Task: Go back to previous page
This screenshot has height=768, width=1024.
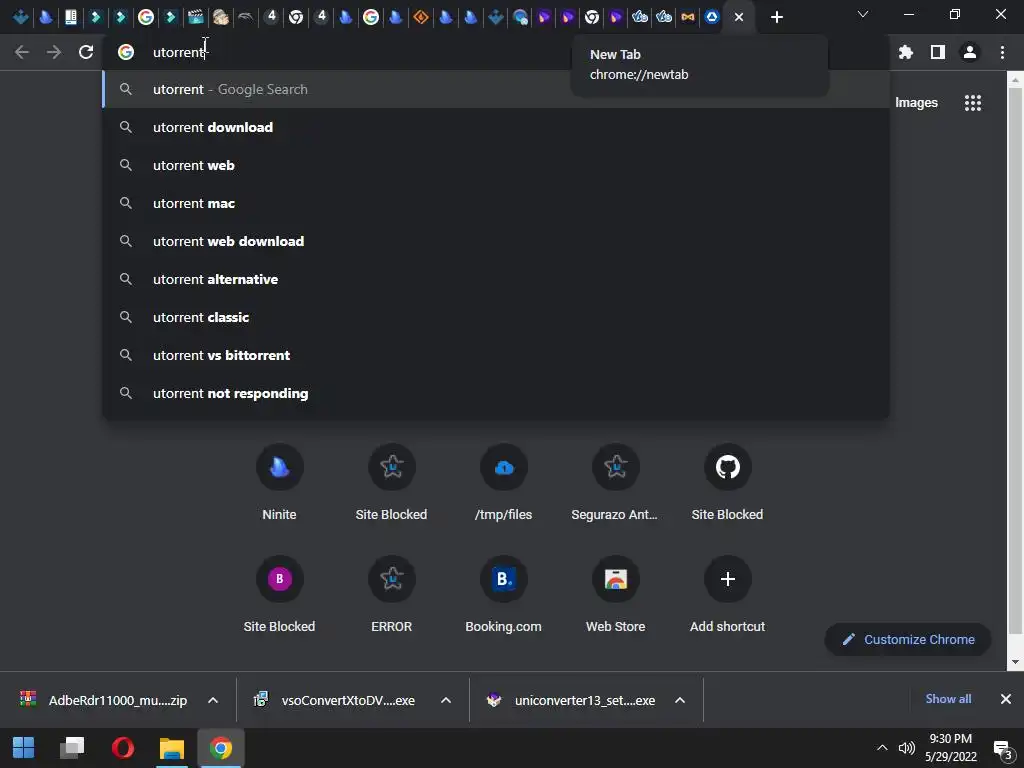Action: (x=22, y=52)
